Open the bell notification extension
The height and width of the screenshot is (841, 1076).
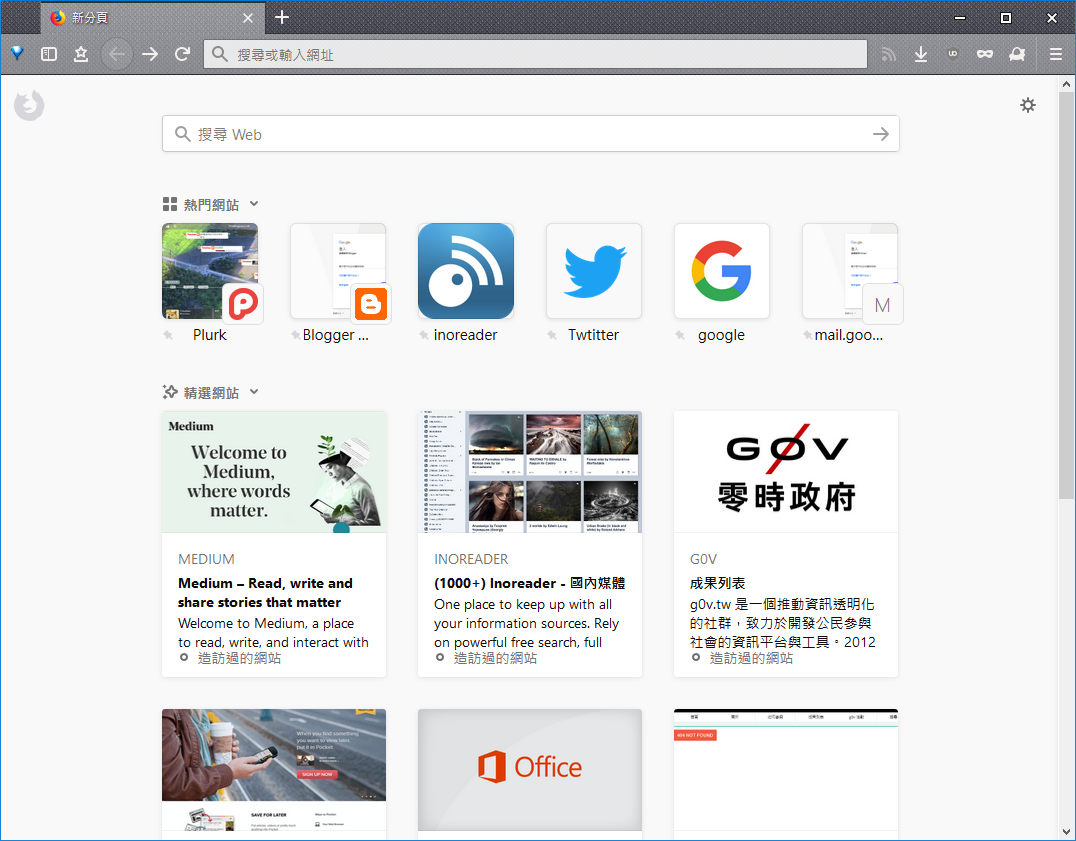coord(1017,54)
